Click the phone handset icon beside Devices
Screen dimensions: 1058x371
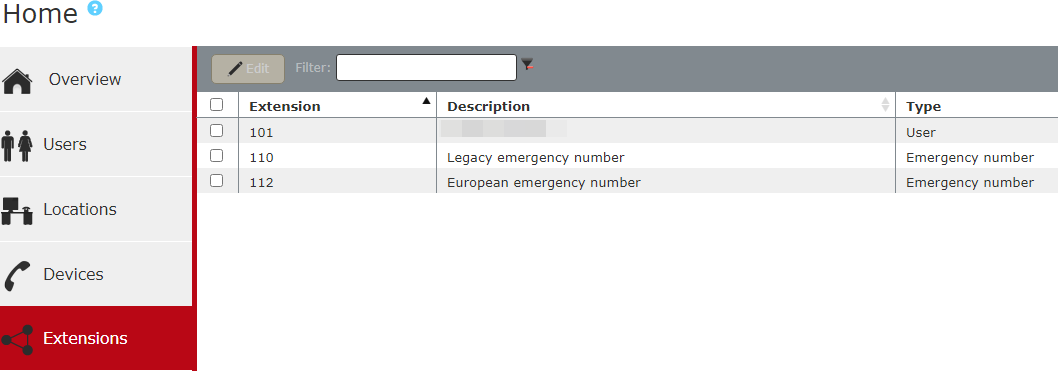(17, 276)
